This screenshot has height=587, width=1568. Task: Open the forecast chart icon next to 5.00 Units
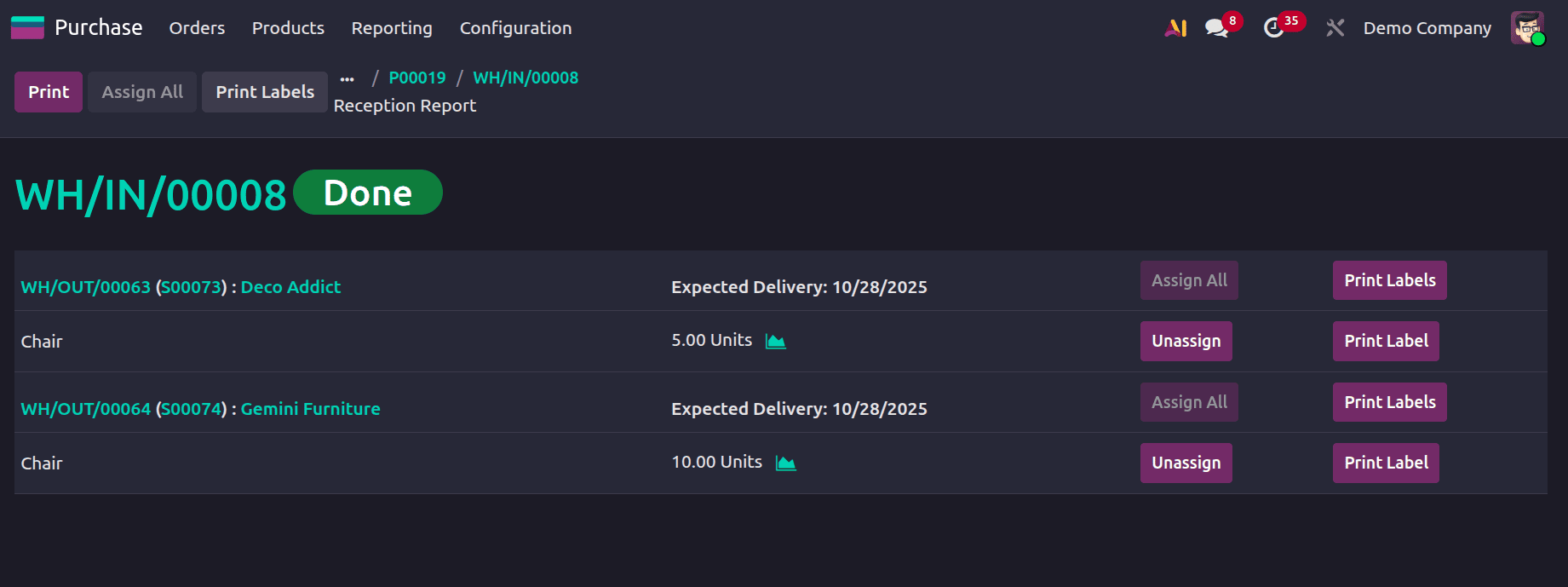coord(776,340)
